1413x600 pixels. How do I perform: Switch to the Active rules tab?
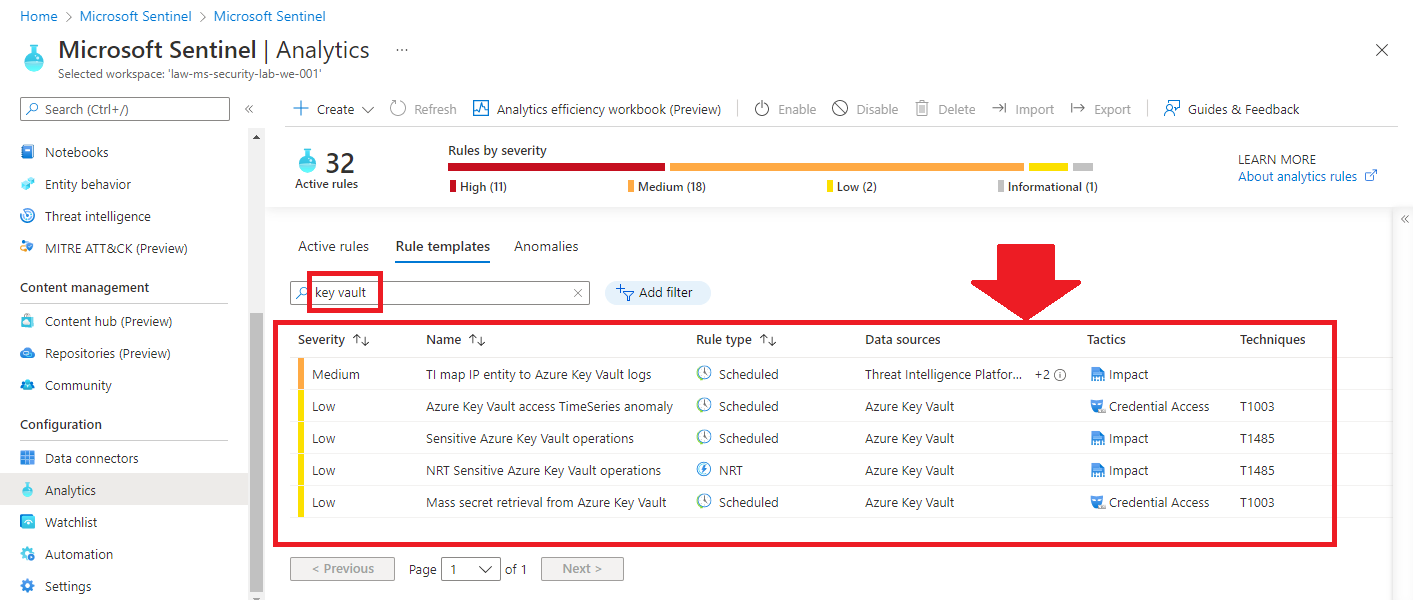(x=333, y=246)
